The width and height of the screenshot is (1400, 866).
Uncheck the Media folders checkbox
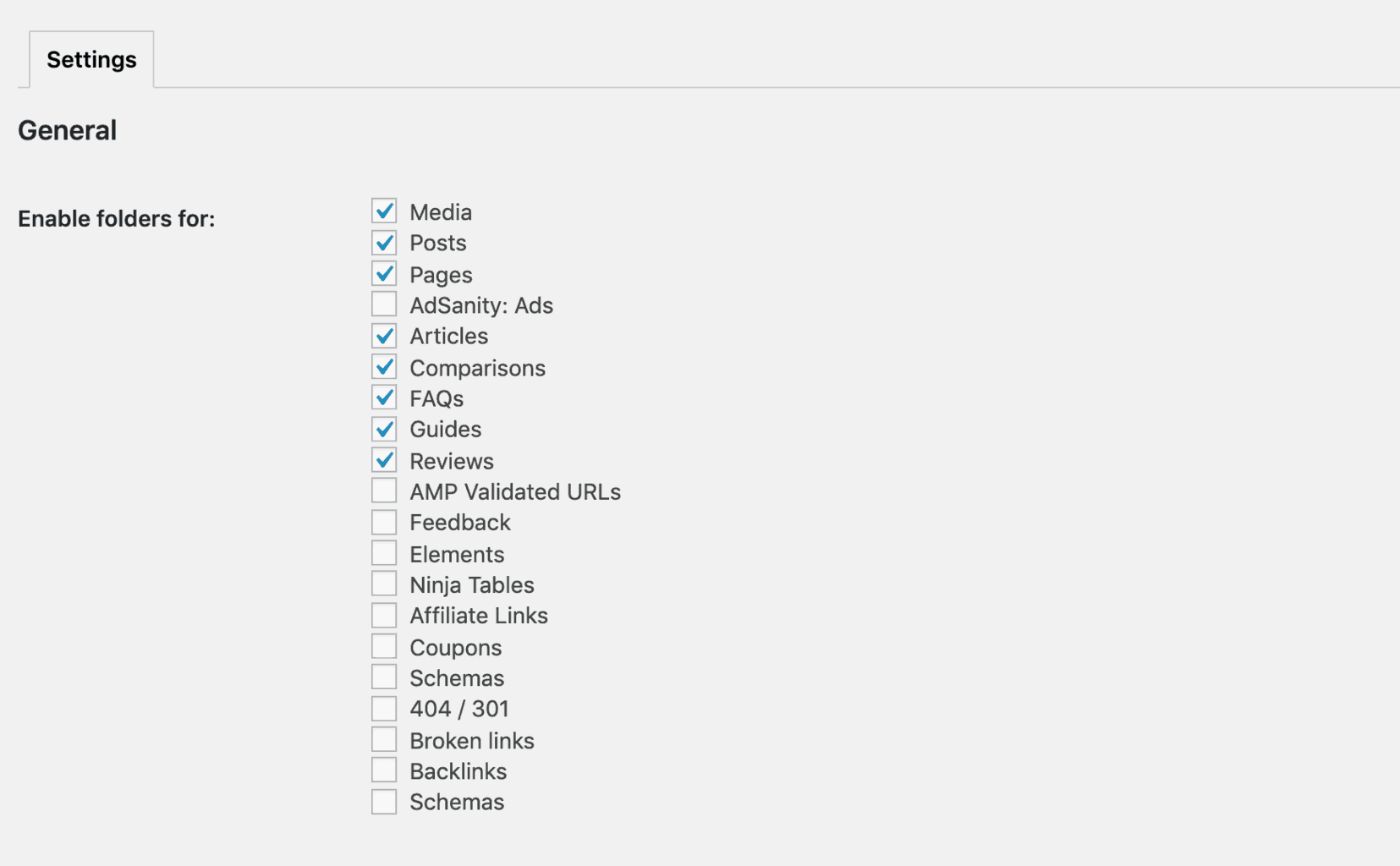tap(384, 211)
